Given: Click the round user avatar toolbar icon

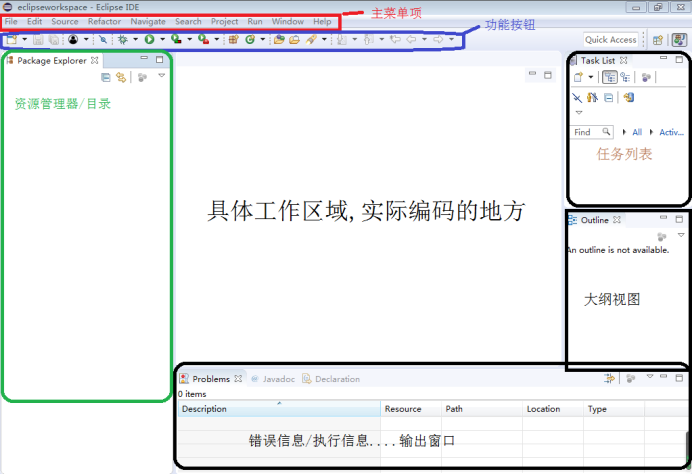Looking at the screenshot, I should pyautogui.click(x=73, y=40).
